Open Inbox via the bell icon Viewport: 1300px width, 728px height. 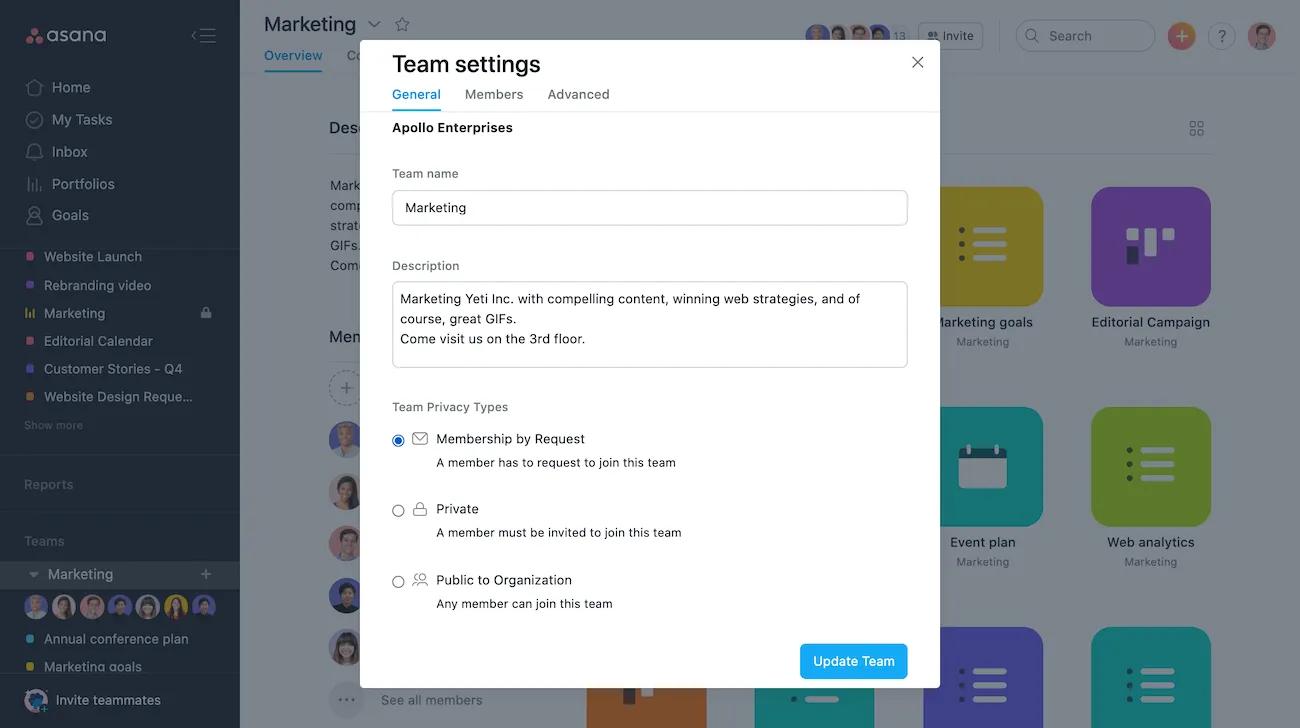[x=35, y=152]
